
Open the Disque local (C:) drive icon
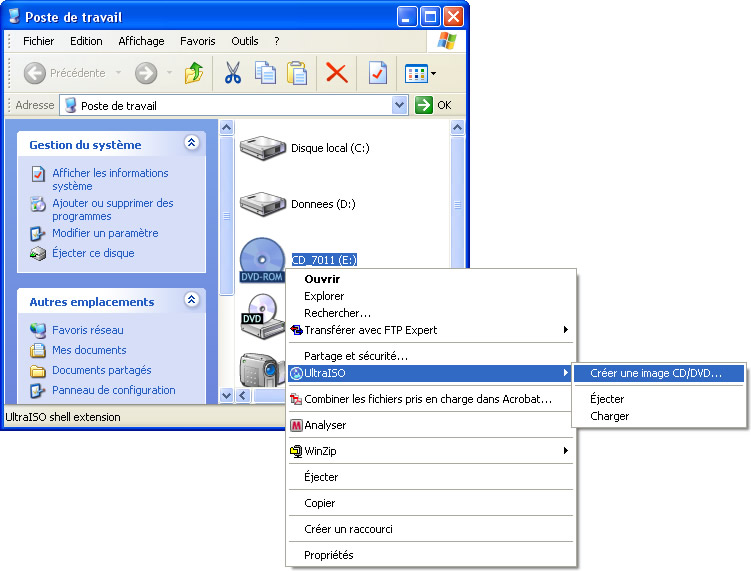coord(263,148)
